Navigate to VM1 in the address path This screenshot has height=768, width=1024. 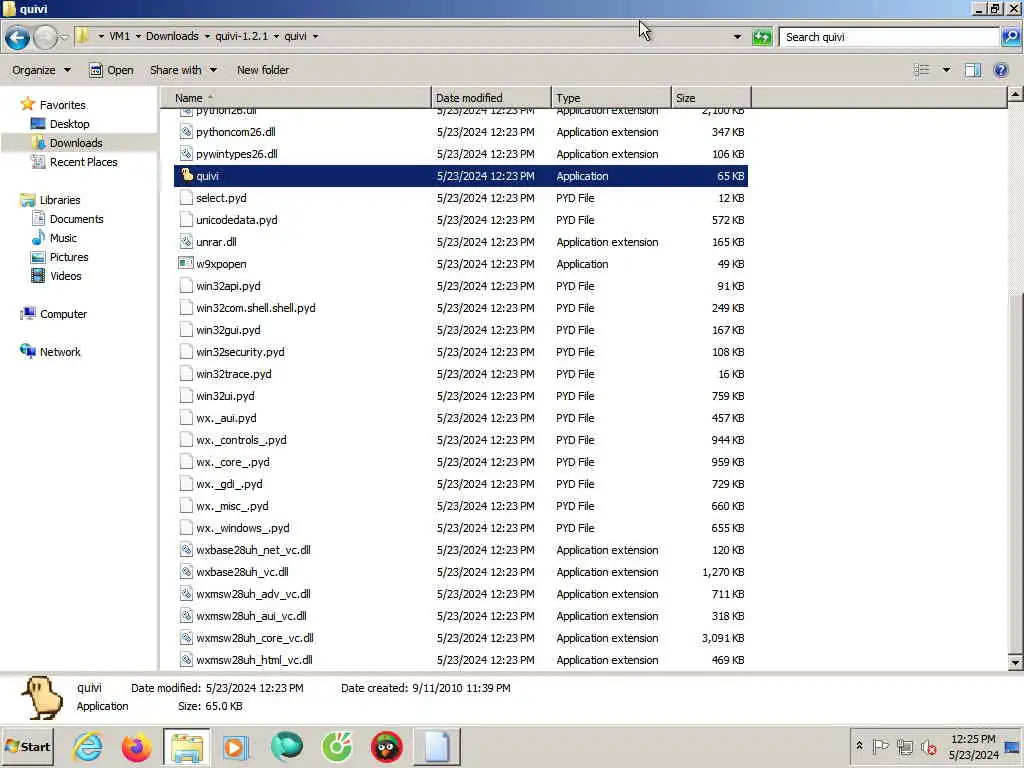[x=120, y=37]
